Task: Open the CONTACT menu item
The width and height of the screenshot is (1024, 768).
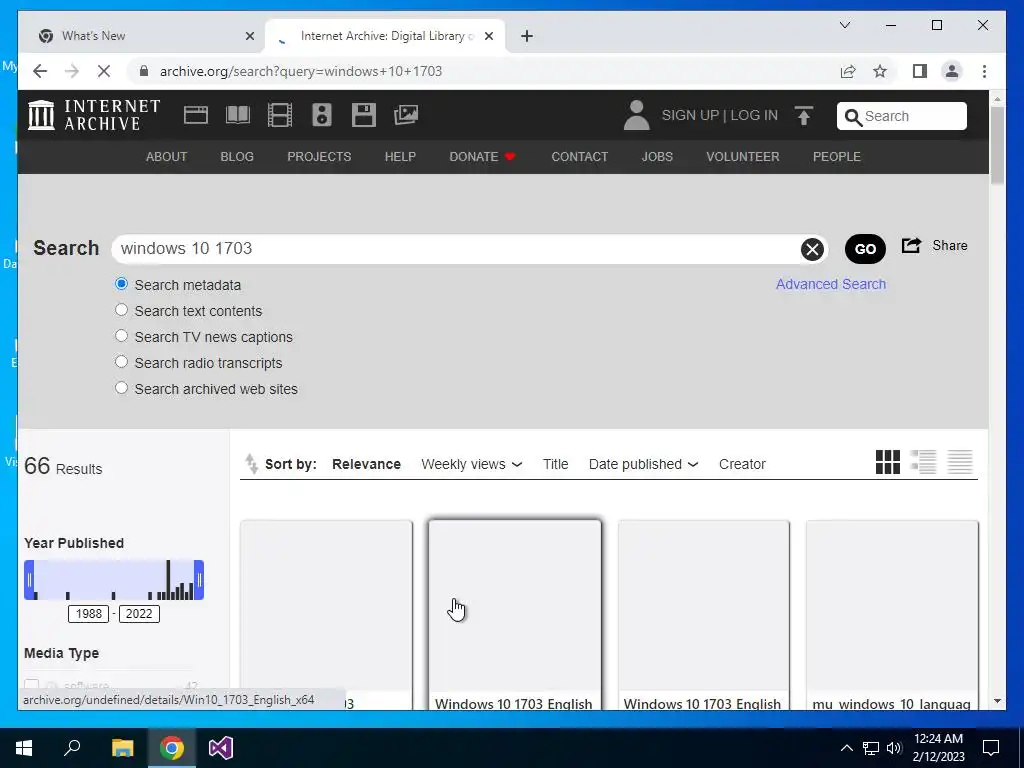Action: [x=580, y=157]
